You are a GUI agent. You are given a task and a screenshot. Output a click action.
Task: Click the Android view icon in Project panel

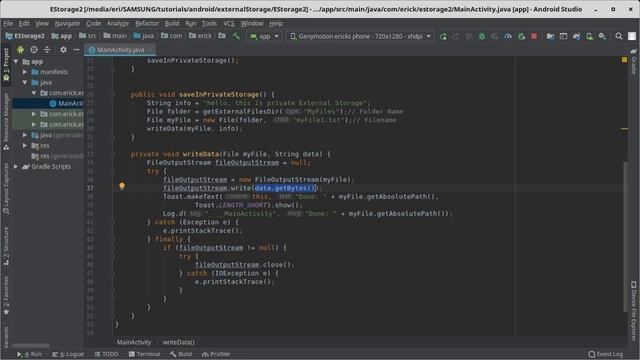point(20,50)
